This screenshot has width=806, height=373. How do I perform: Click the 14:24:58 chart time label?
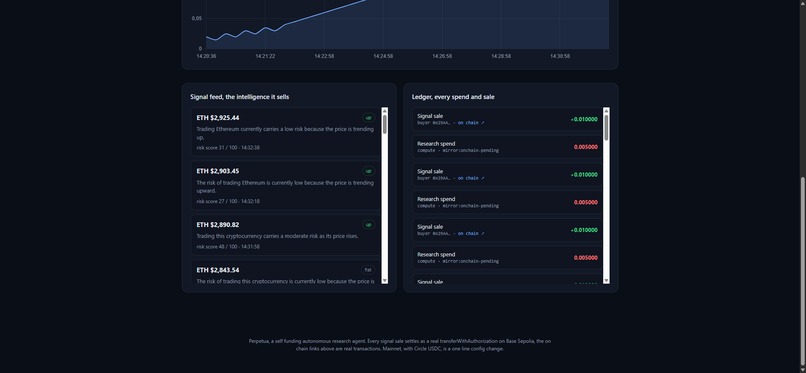(383, 57)
